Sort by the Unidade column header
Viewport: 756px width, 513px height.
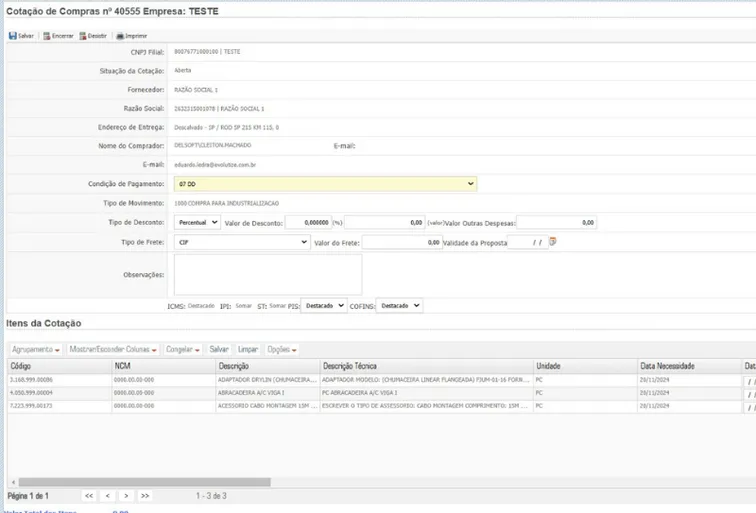(585, 366)
